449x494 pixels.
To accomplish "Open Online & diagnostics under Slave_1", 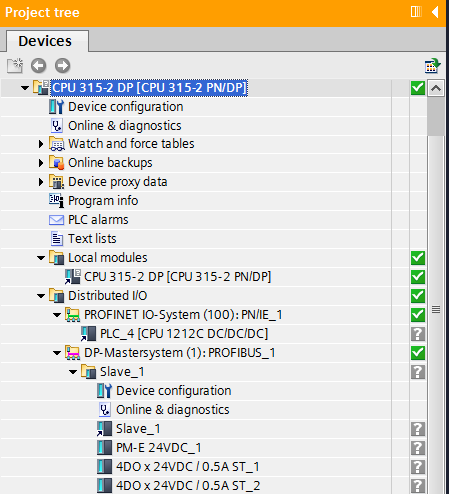I will 173,410.
